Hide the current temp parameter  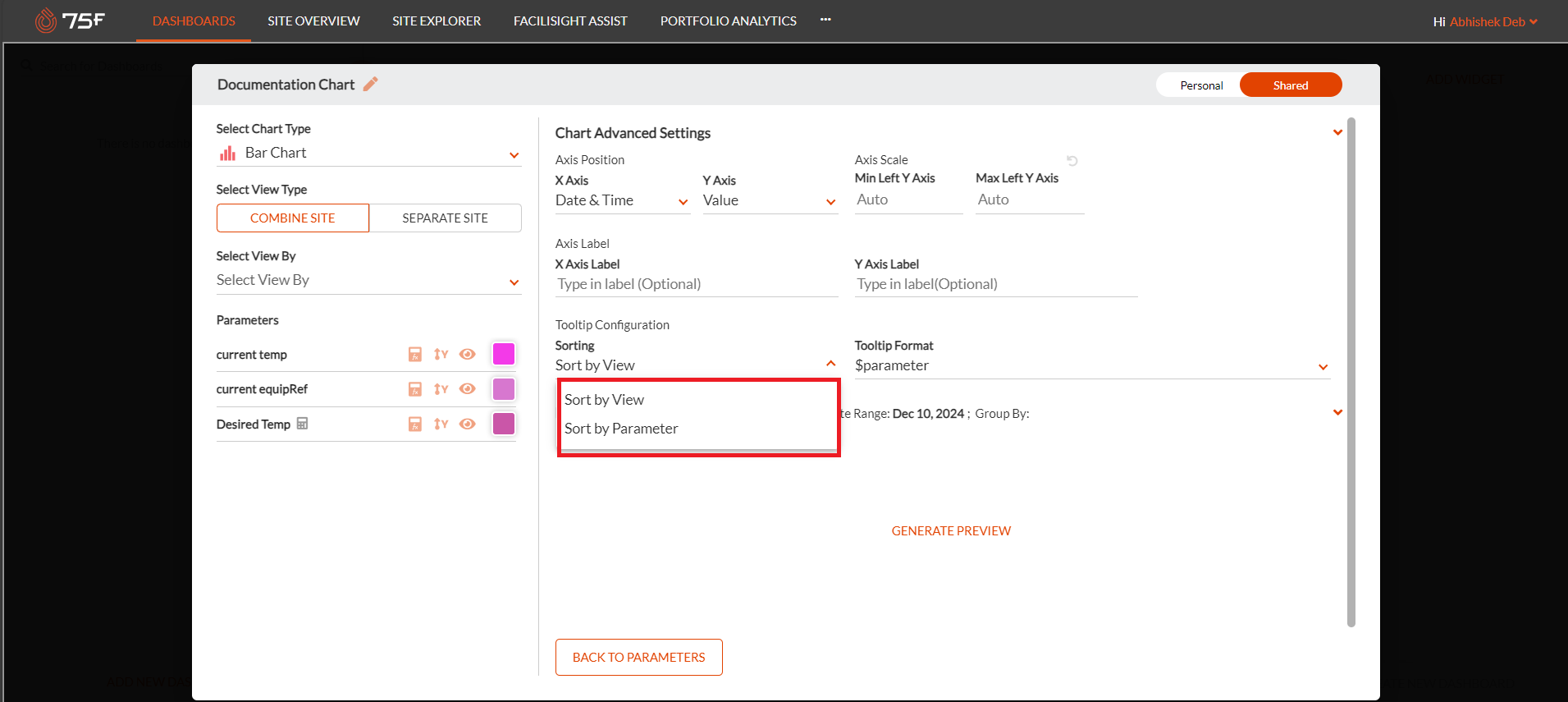(468, 354)
